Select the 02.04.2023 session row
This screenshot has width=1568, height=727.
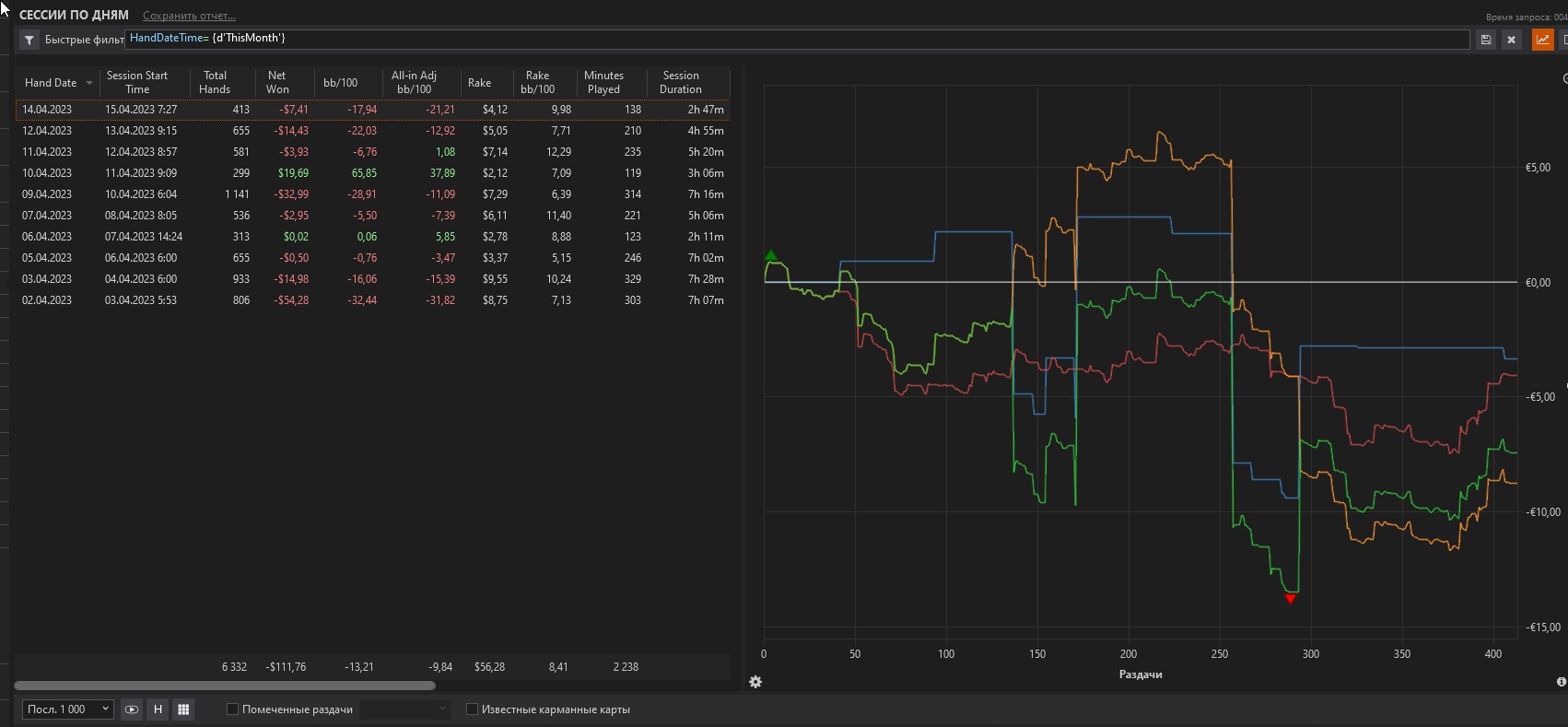tap(372, 300)
